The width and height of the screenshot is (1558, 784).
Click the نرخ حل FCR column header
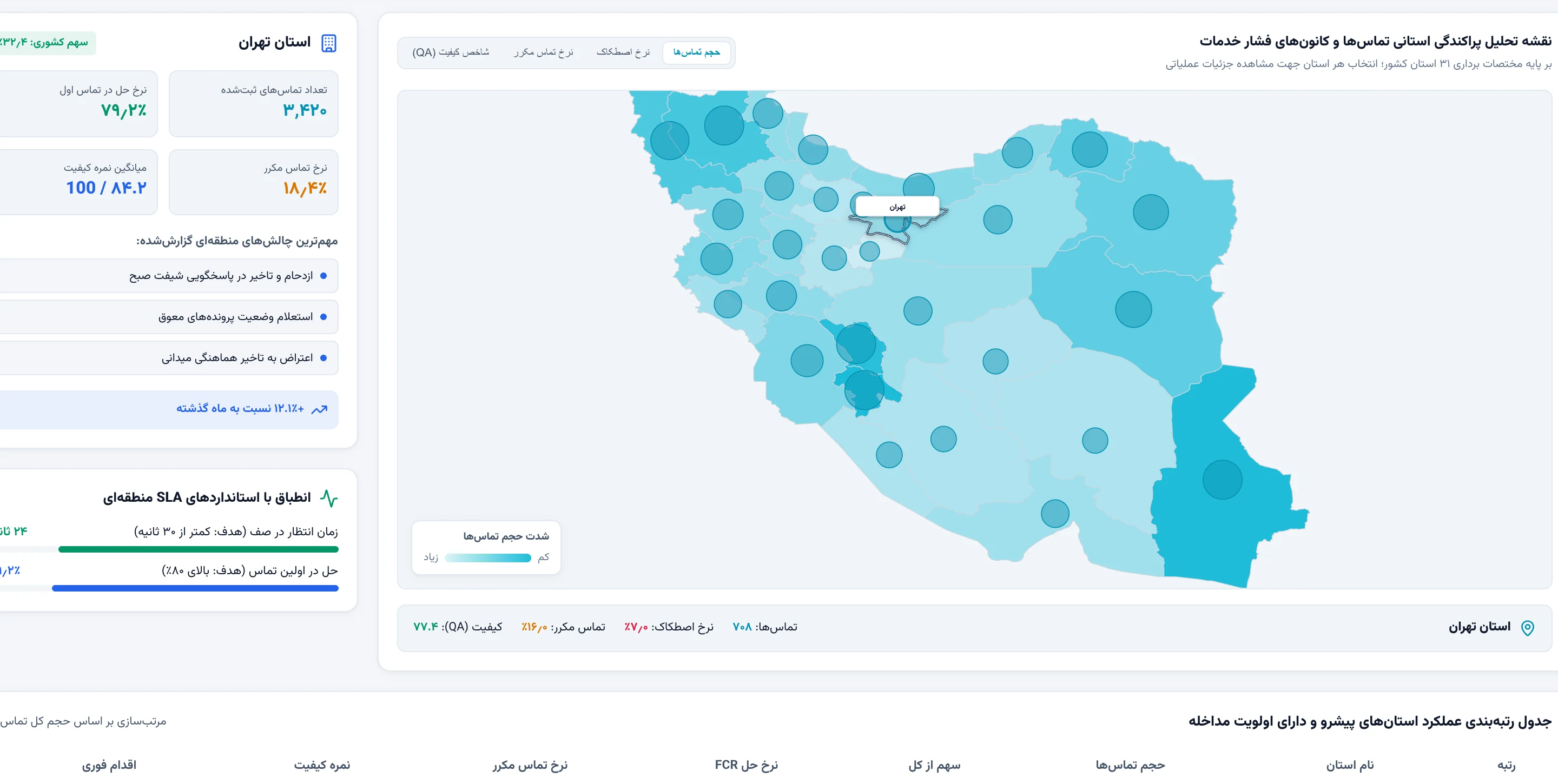[x=746, y=765]
